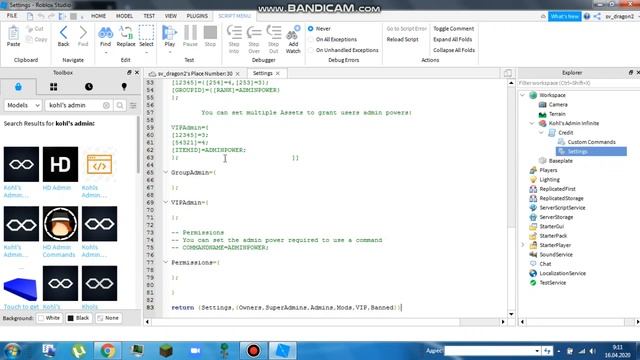Switch to the TEST ribbon tab
Image resolution: width=640 pixels, height=360 pixels.
[x=149, y=16]
